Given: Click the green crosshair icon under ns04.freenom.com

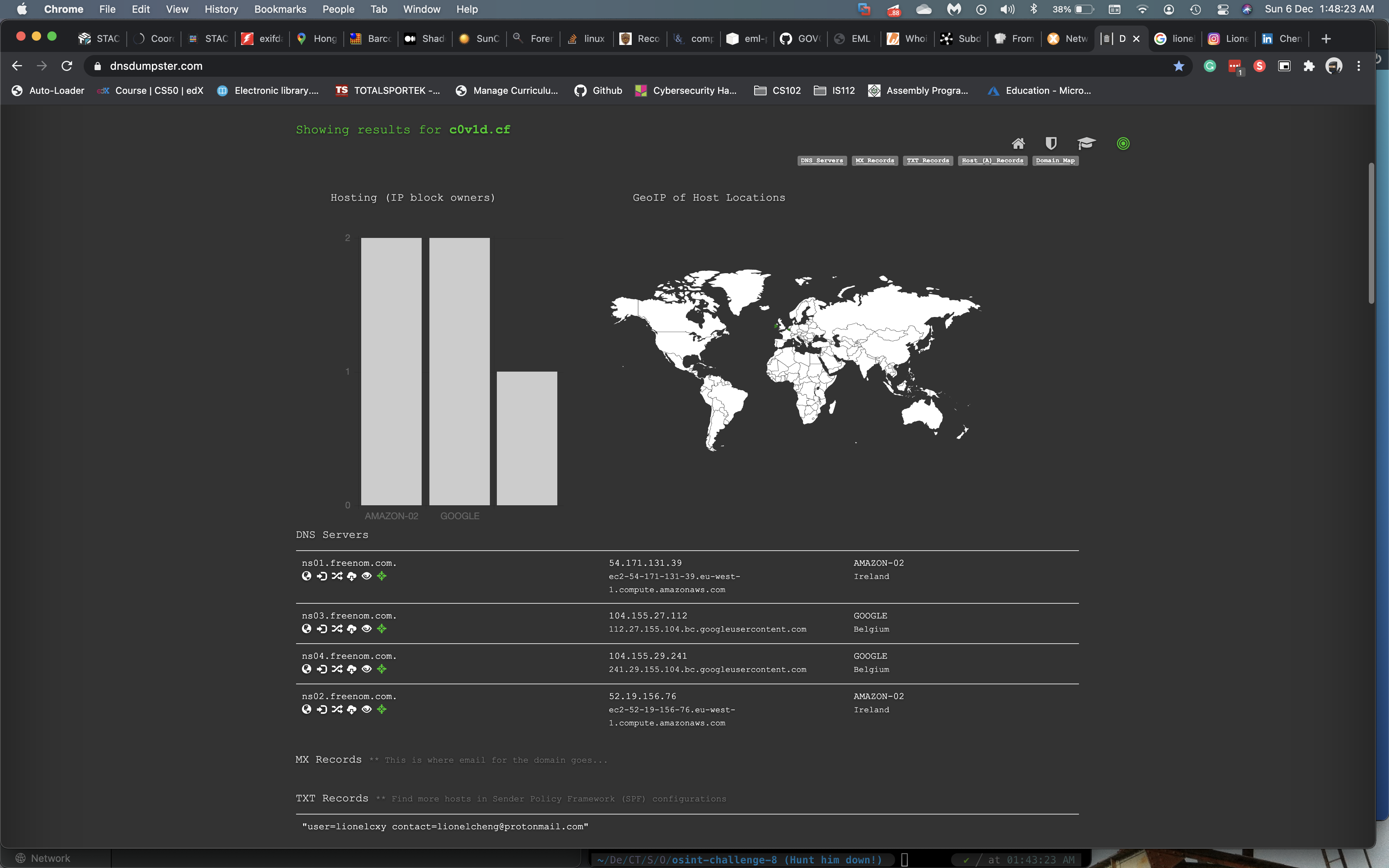Looking at the screenshot, I should 382,669.
